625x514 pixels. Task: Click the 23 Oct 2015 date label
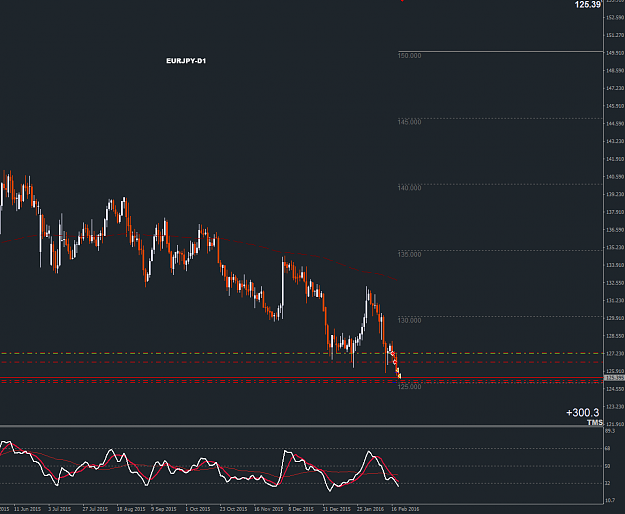(233, 509)
